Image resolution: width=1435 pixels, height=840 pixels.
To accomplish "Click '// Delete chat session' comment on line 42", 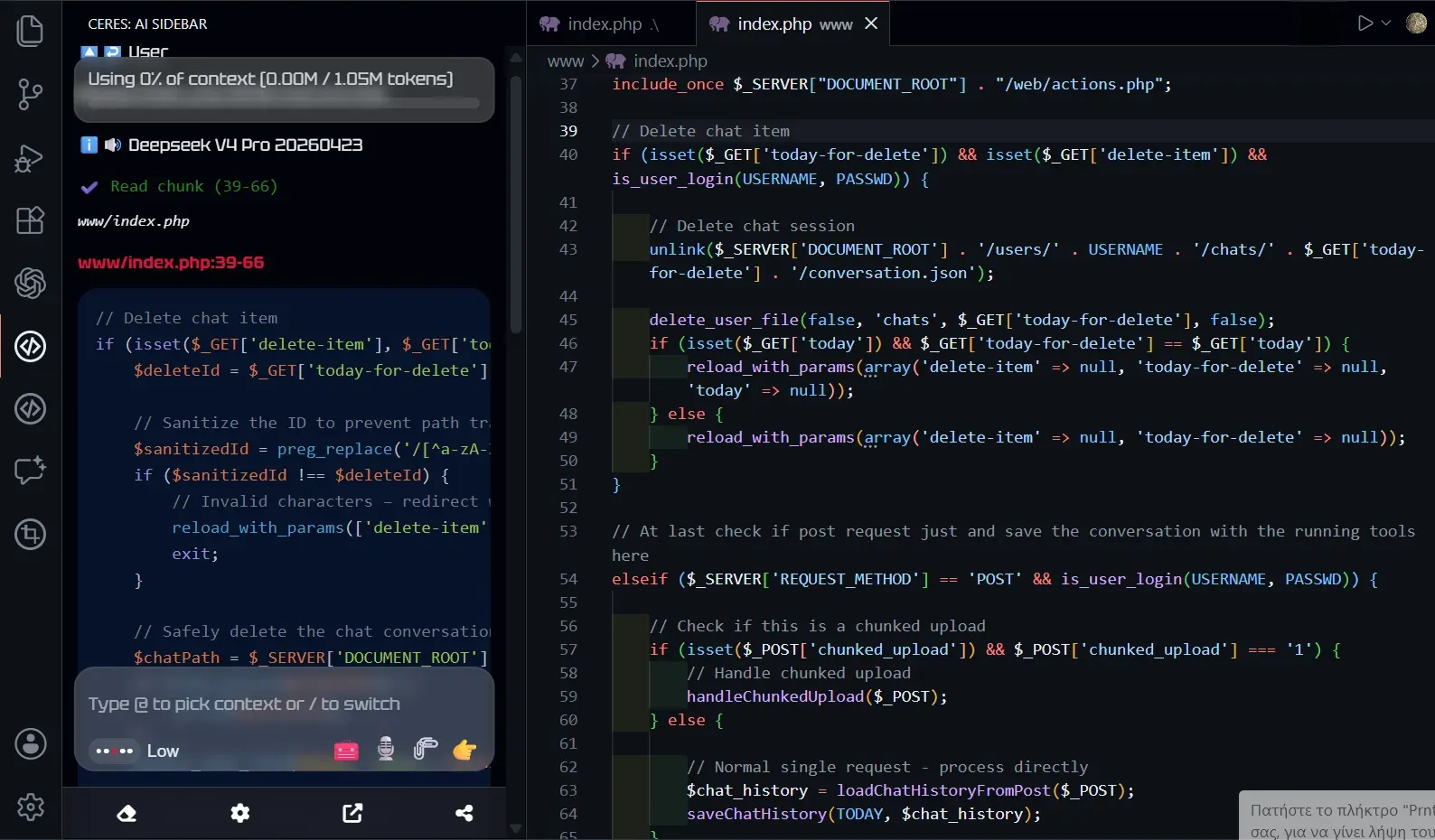I will click(752, 226).
